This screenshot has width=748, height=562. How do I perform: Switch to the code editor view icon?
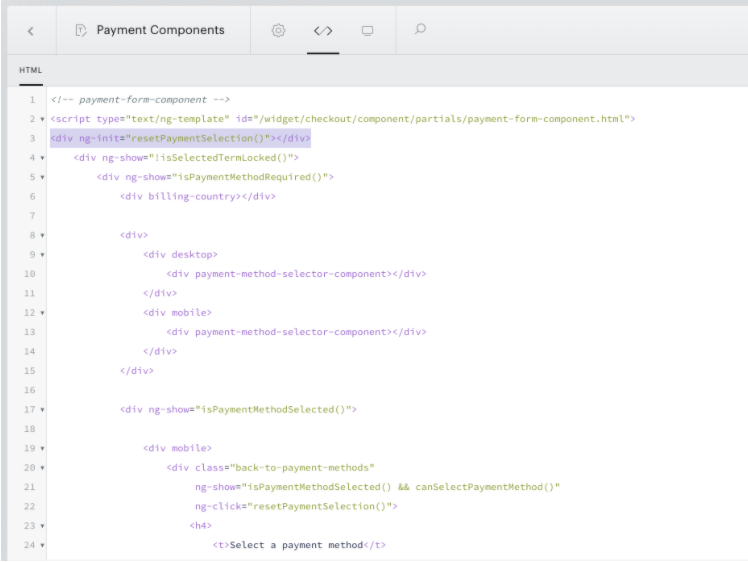tap(323, 31)
